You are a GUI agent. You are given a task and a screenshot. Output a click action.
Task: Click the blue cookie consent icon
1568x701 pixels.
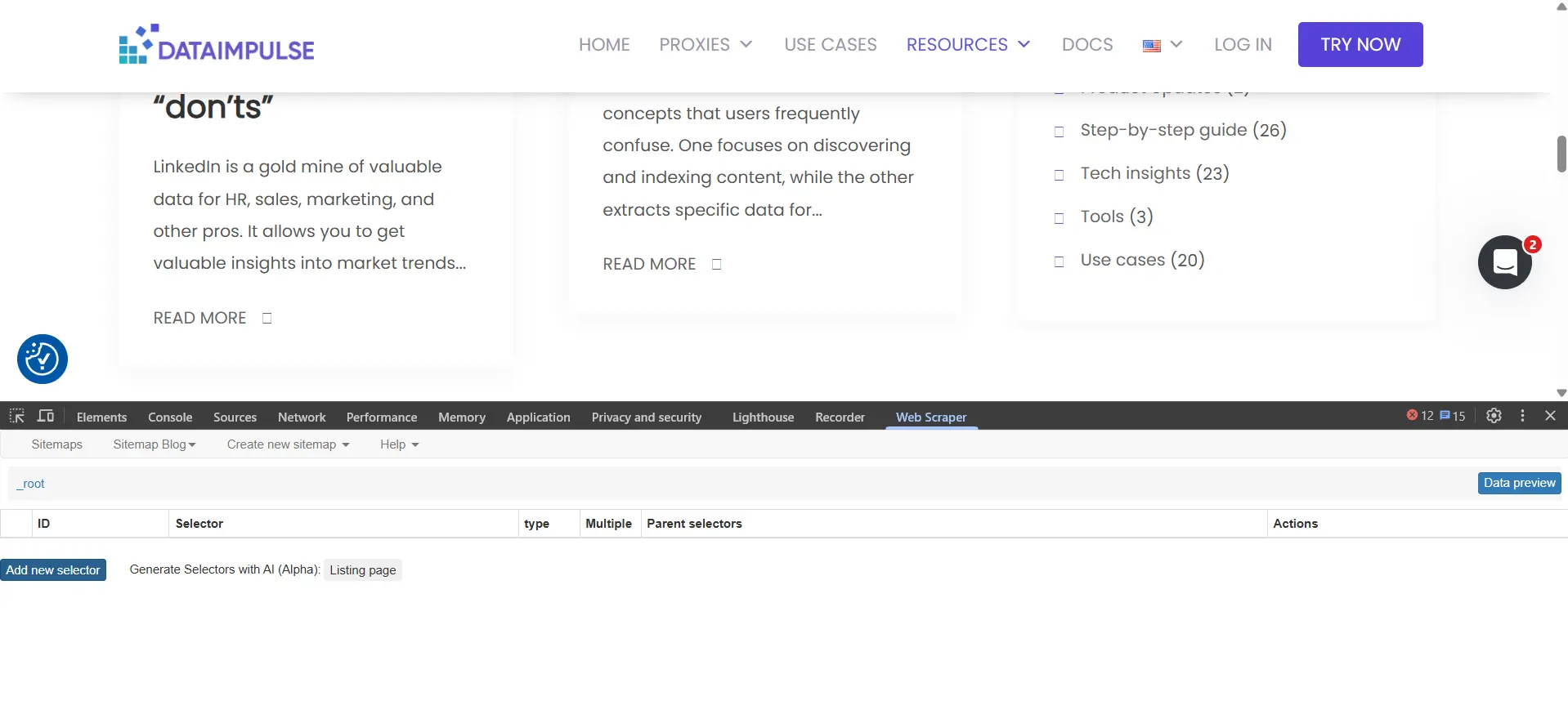point(43,359)
